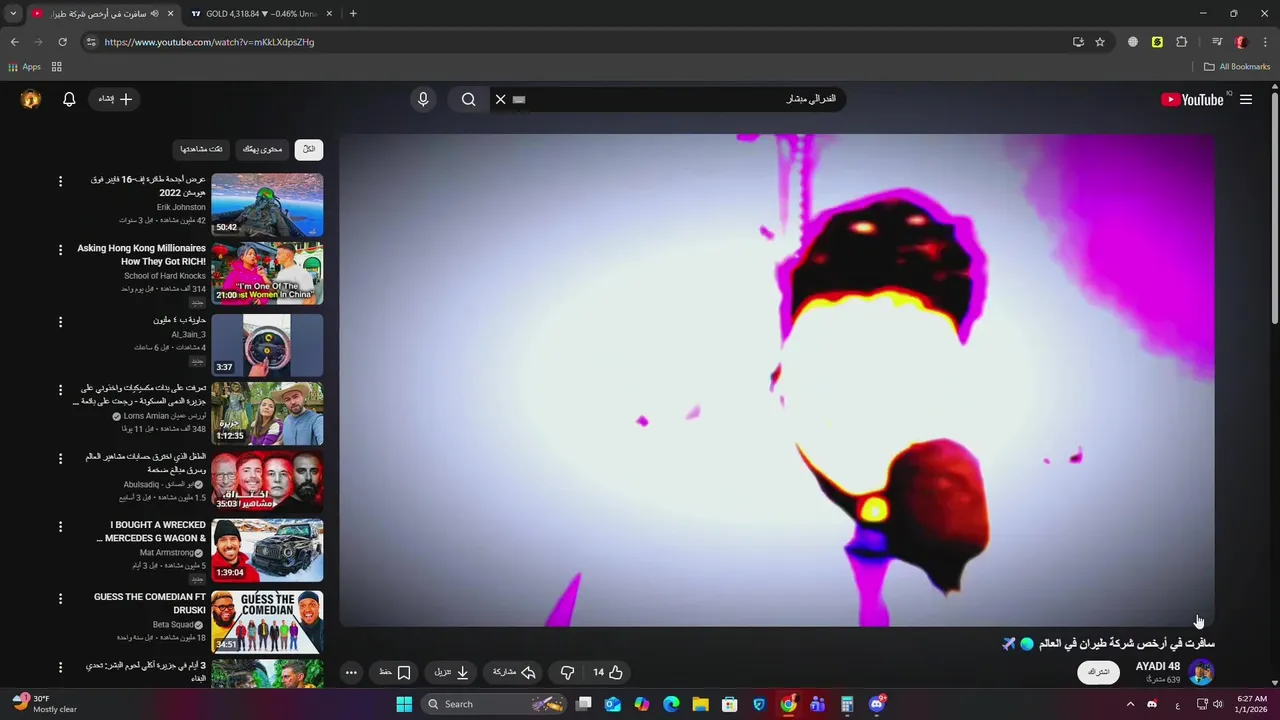
Task: Click the YouTube search magnifier button
Action: point(468,99)
